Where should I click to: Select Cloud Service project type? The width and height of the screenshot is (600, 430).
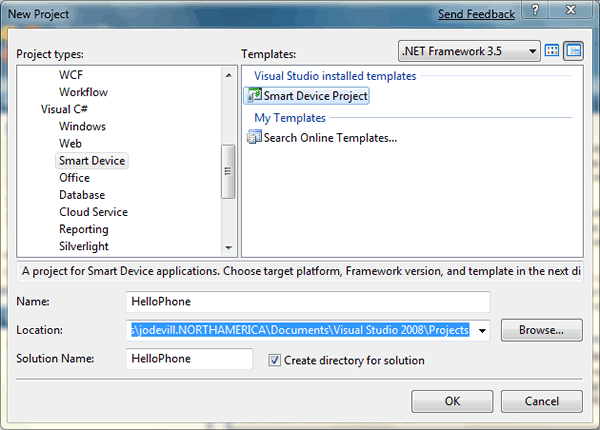point(93,212)
